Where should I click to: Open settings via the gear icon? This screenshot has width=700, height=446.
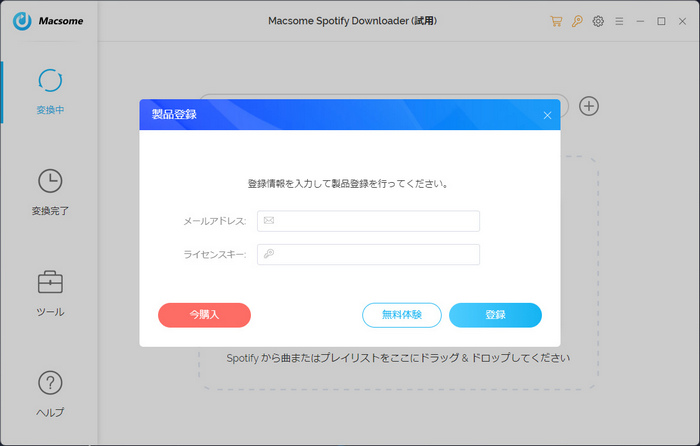pos(598,21)
